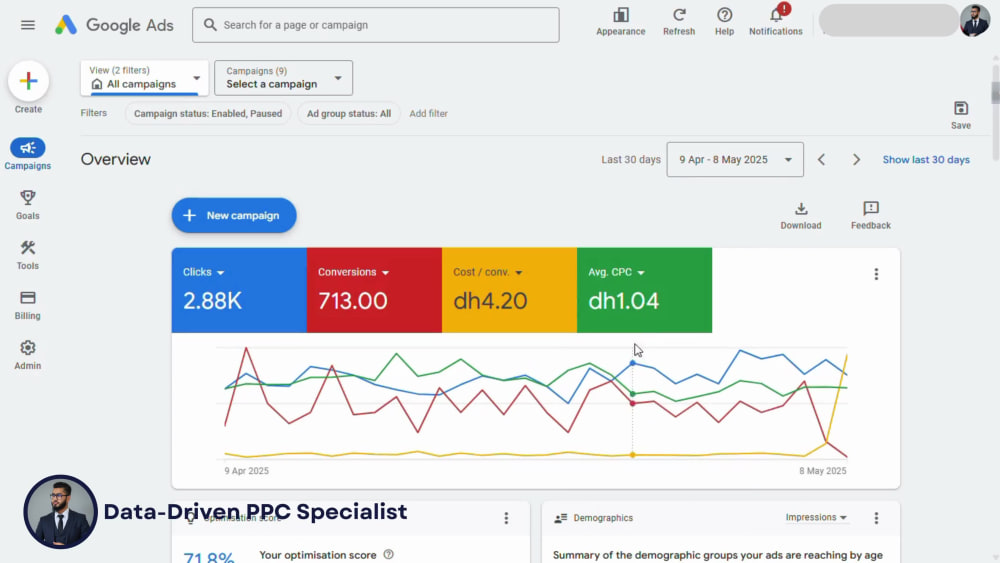Open Campaigns in the sidebar

point(27,154)
